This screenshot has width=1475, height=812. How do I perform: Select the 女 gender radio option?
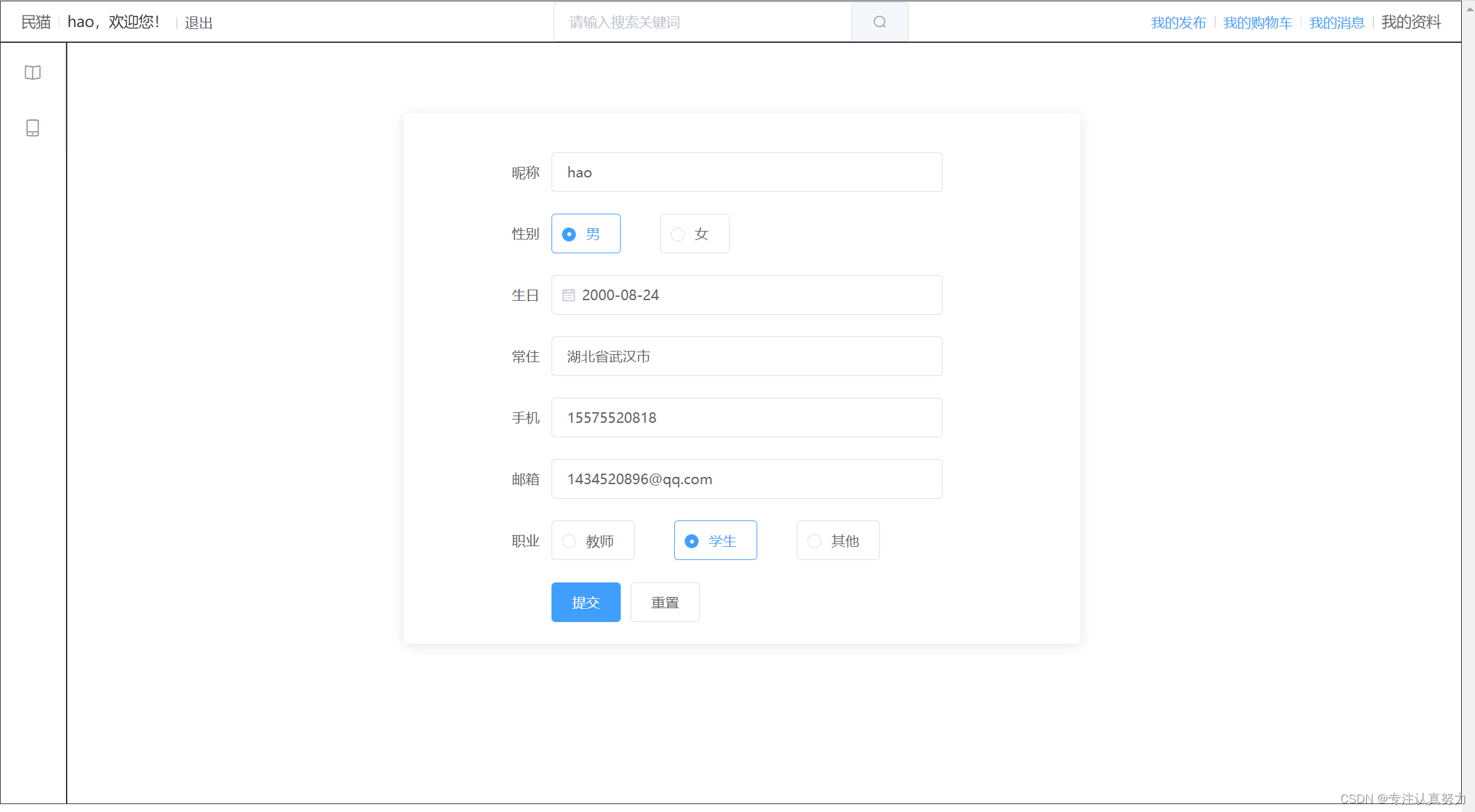tap(695, 234)
